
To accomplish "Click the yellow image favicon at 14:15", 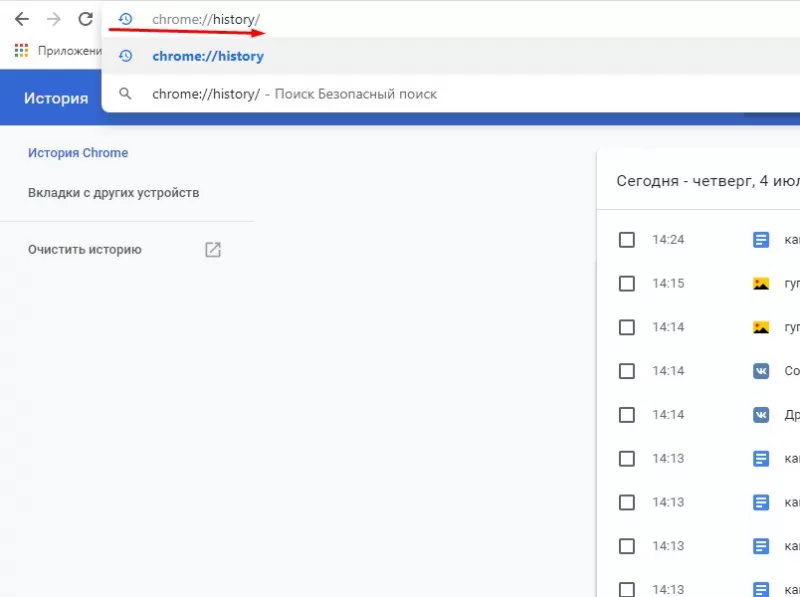I will coord(763,283).
